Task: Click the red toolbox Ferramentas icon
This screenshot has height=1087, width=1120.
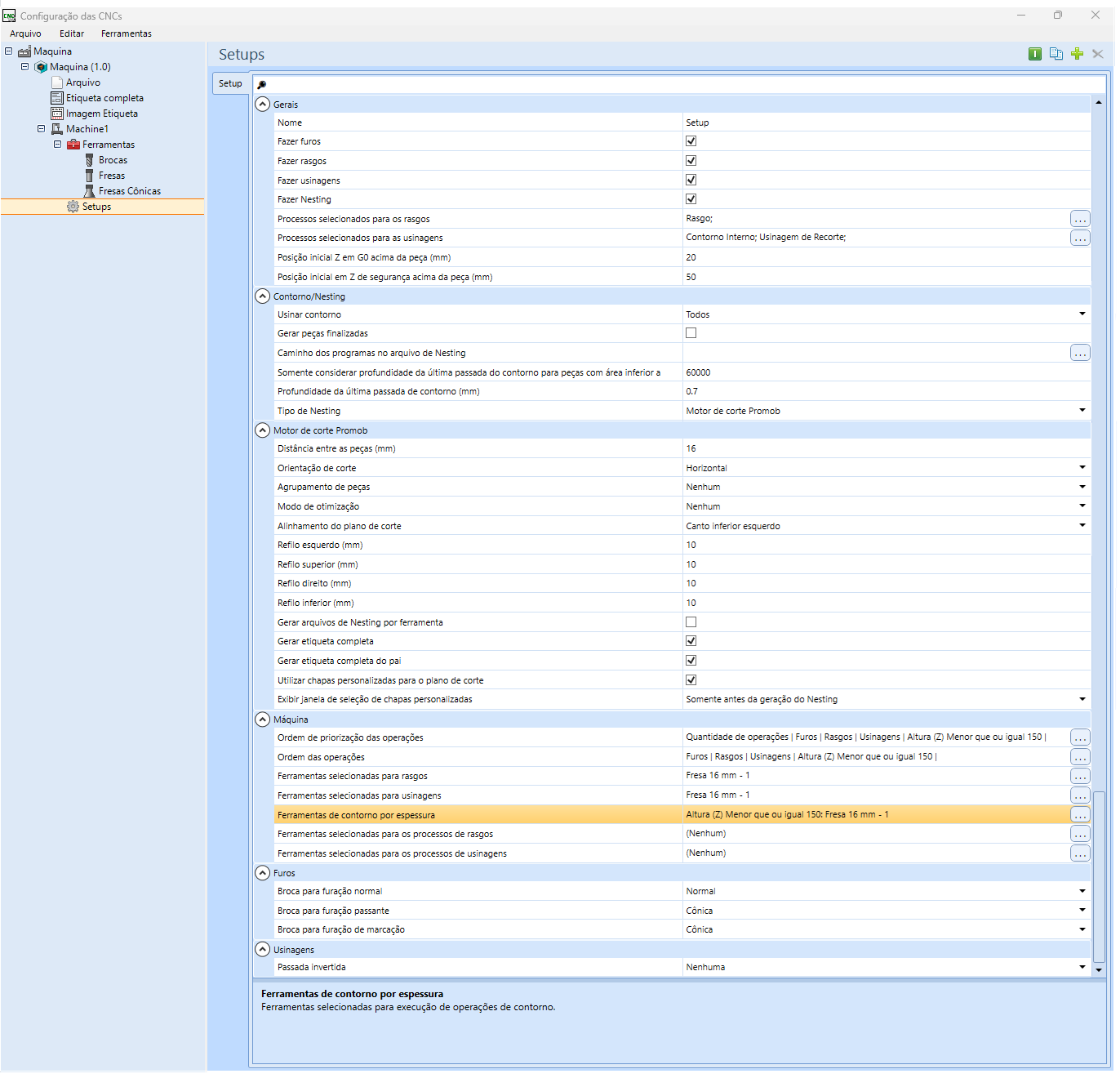Action: (73, 145)
